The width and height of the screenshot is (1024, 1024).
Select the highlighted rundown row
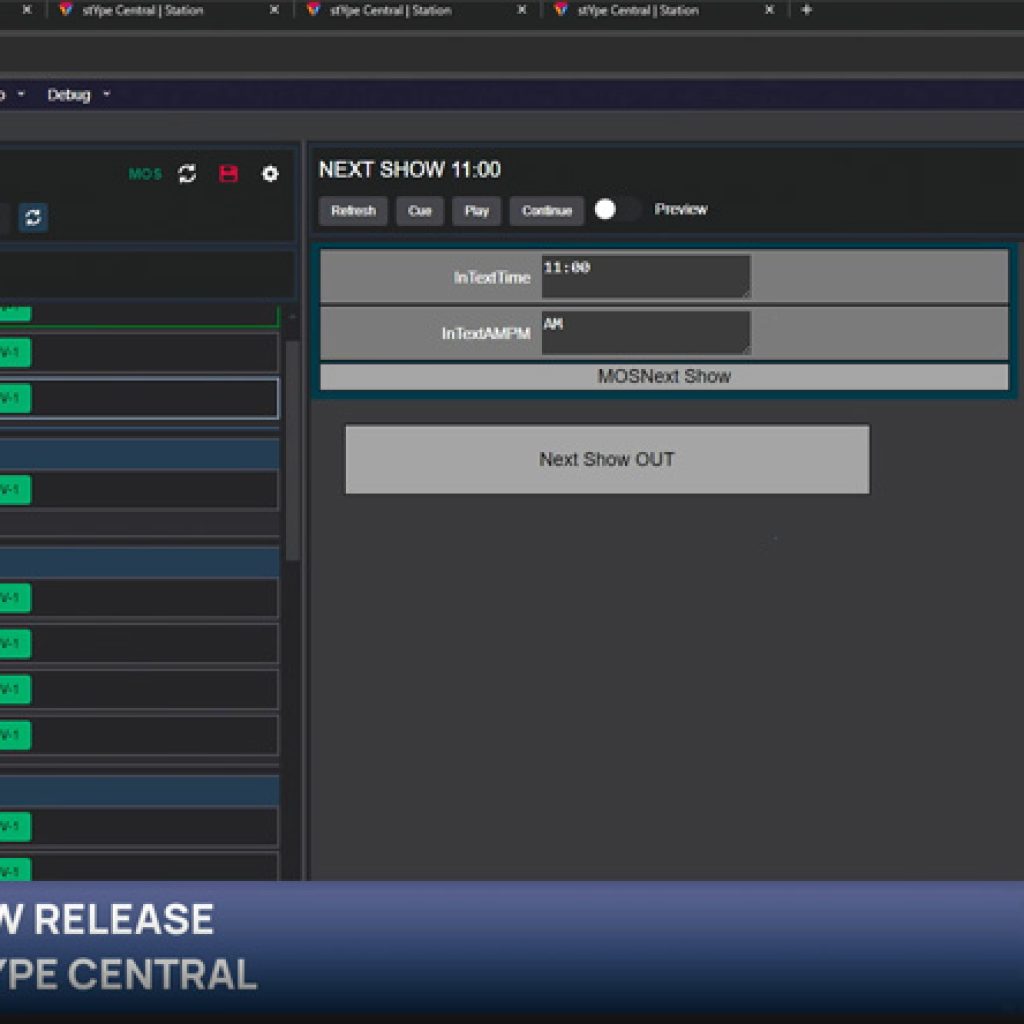click(138, 398)
